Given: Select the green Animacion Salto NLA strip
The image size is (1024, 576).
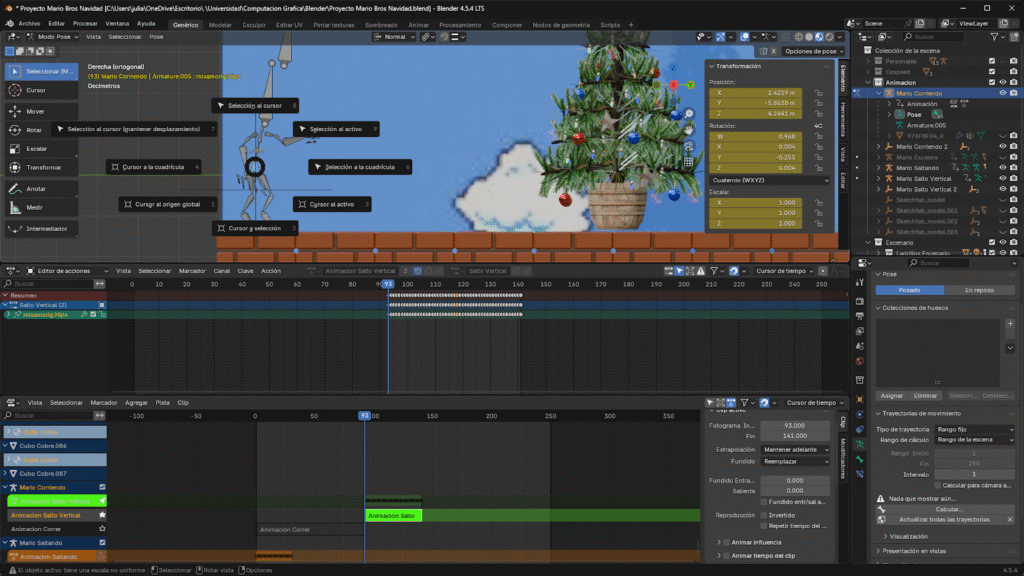Looking at the screenshot, I should 393,515.
